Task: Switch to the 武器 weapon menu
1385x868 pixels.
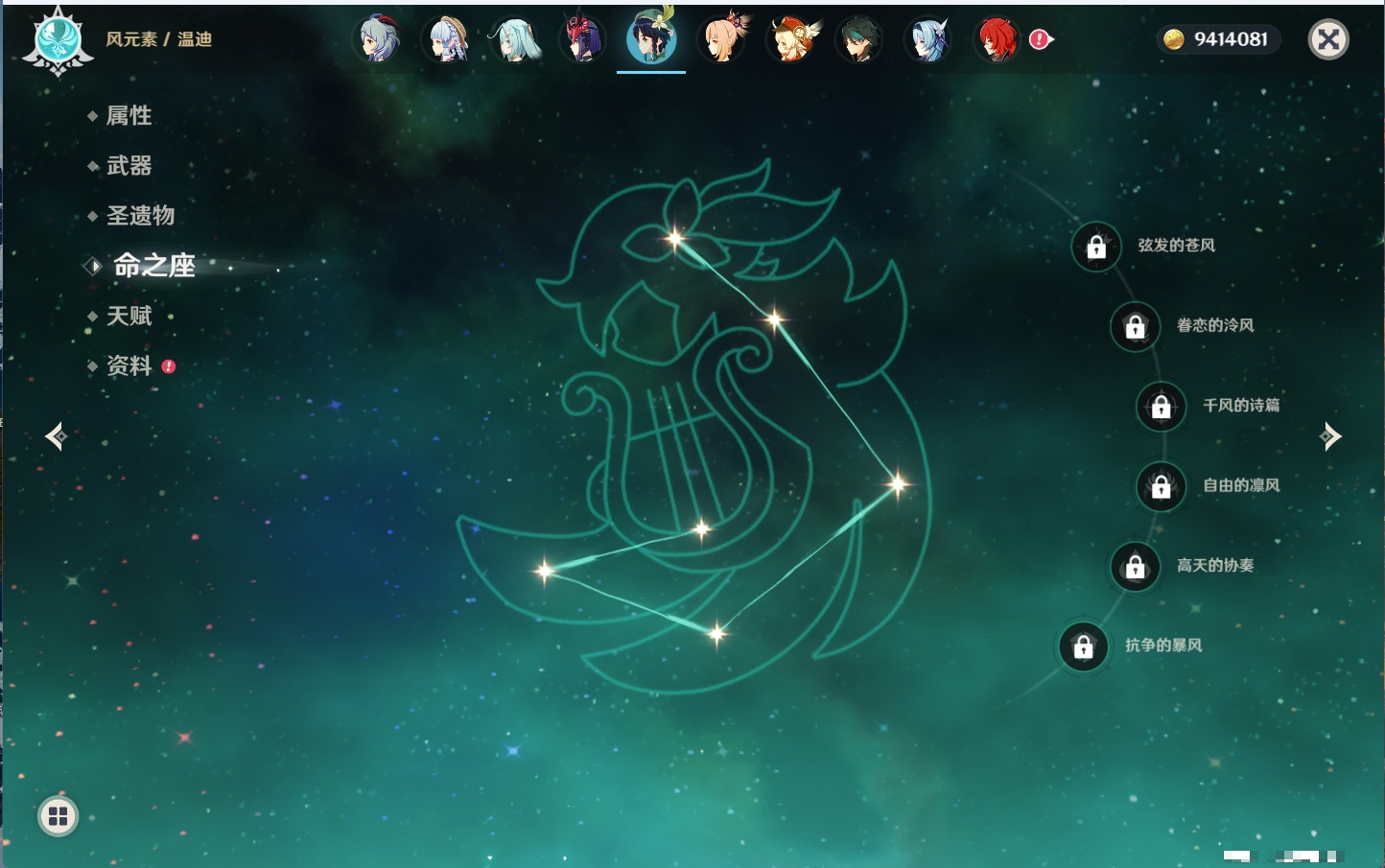Action: coord(129,166)
